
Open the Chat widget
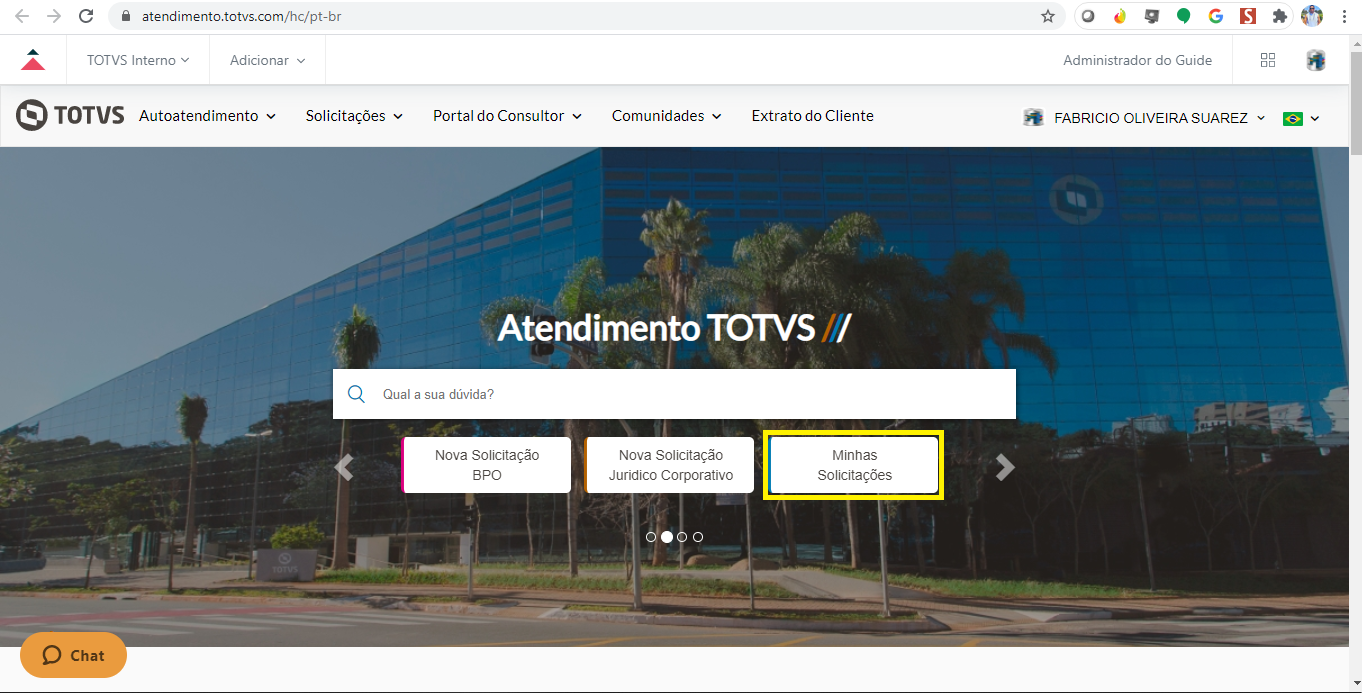click(74, 655)
